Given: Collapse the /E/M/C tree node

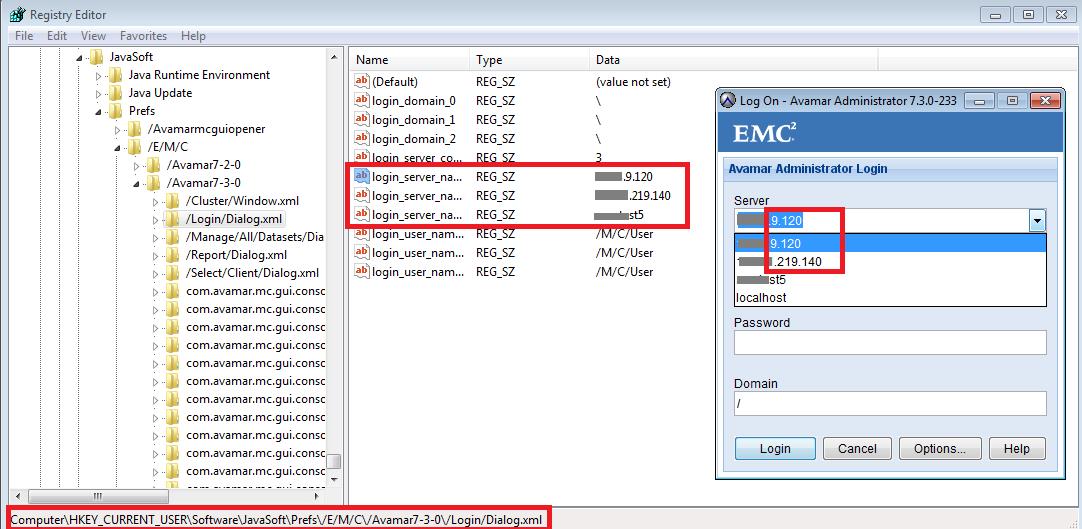Looking at the screenshot, I should 117,148.
